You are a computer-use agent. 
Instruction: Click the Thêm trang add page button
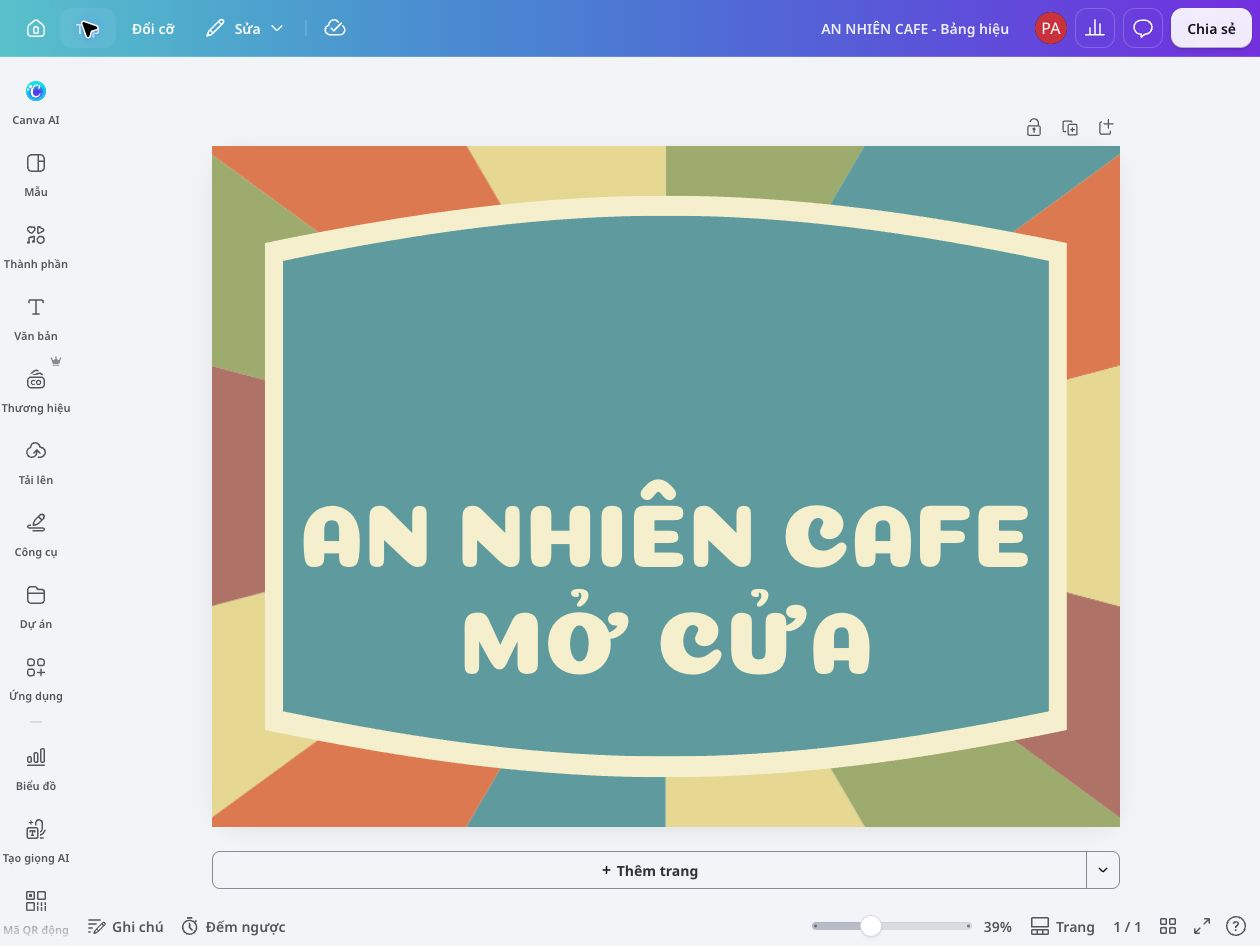649,870
